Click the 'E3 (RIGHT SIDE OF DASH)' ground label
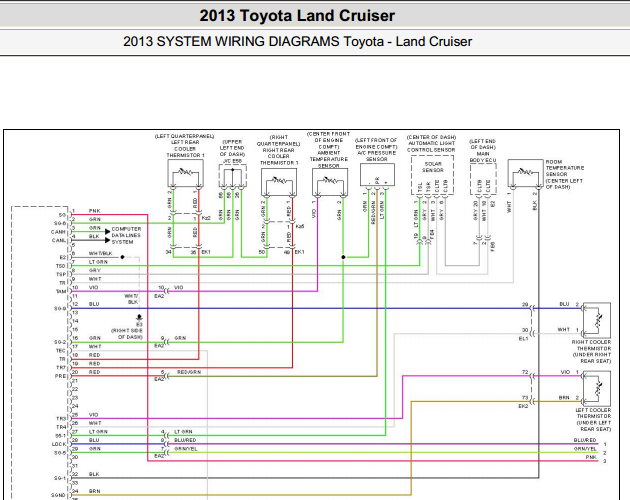The width and height of the screenshot is (630, 500). pos(127,331)
